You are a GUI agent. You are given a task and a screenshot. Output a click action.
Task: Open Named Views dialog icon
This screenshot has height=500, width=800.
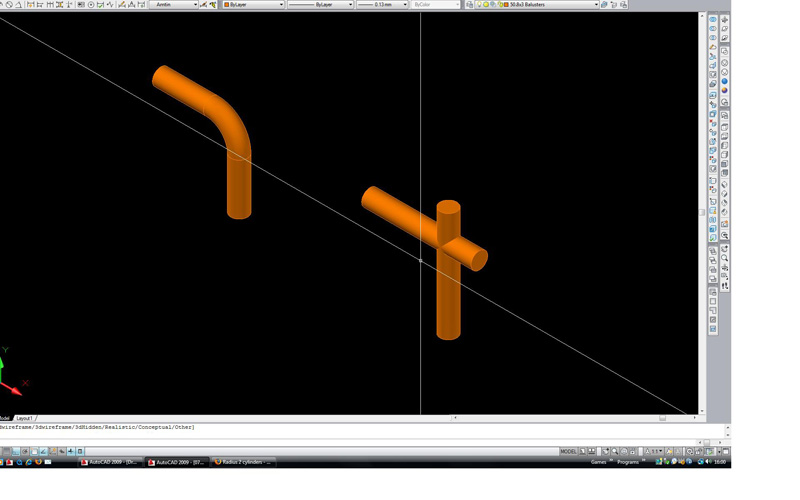pos(724,116)
